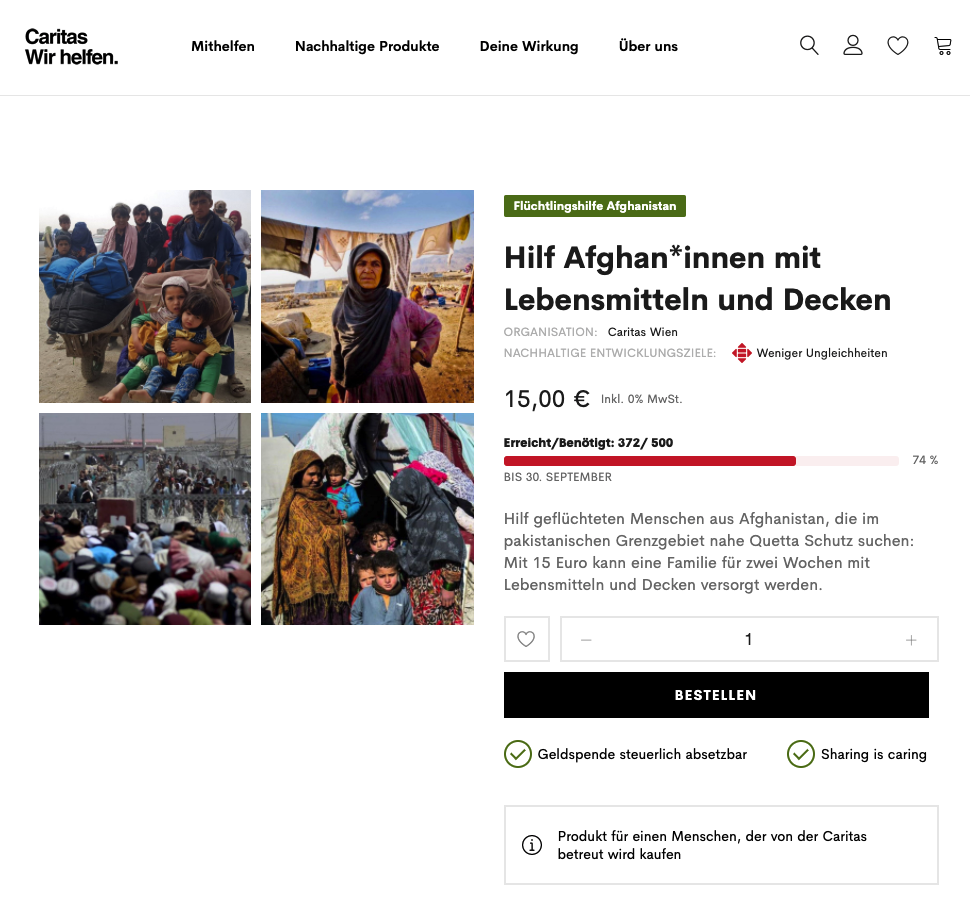Click the BESTELLEN button

(716, 695)
